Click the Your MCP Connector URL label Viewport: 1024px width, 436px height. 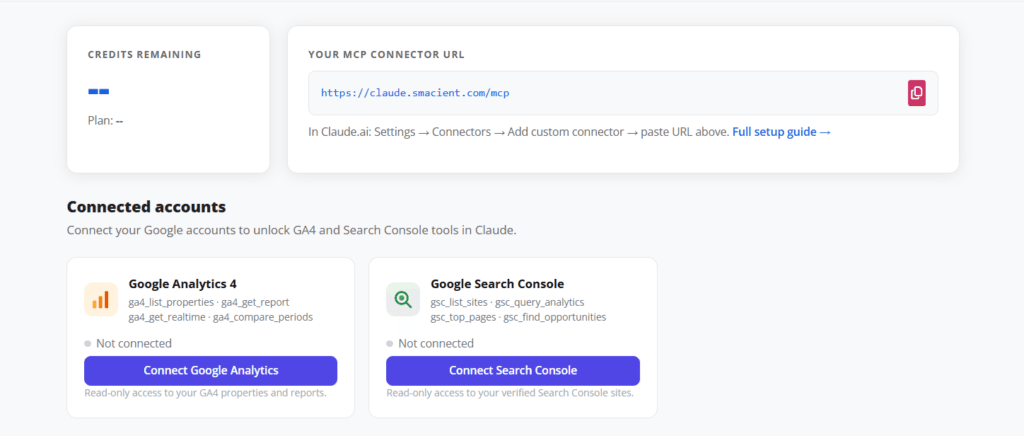[x=386, y=54]
